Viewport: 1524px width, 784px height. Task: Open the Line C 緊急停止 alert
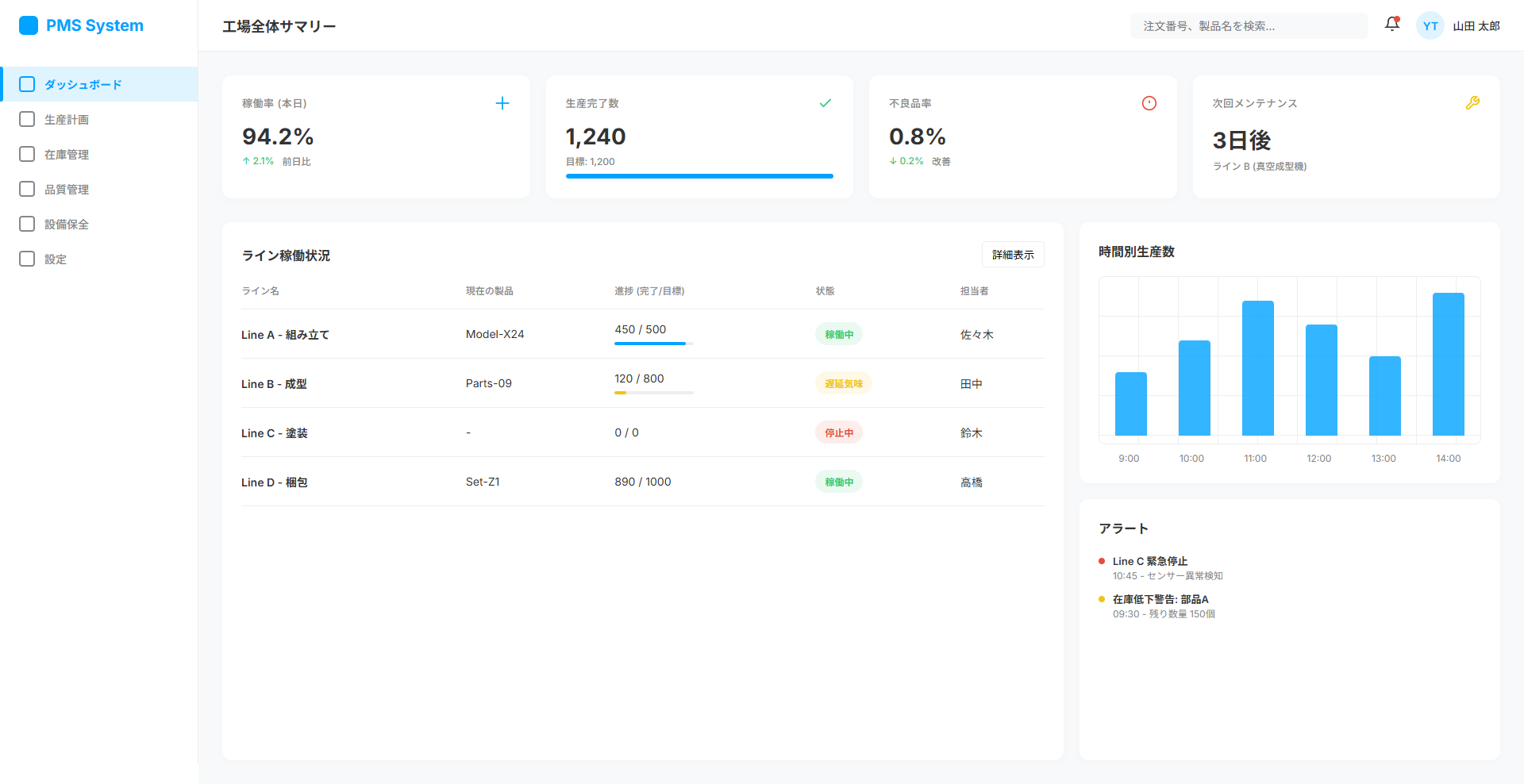pos(1150,561)
